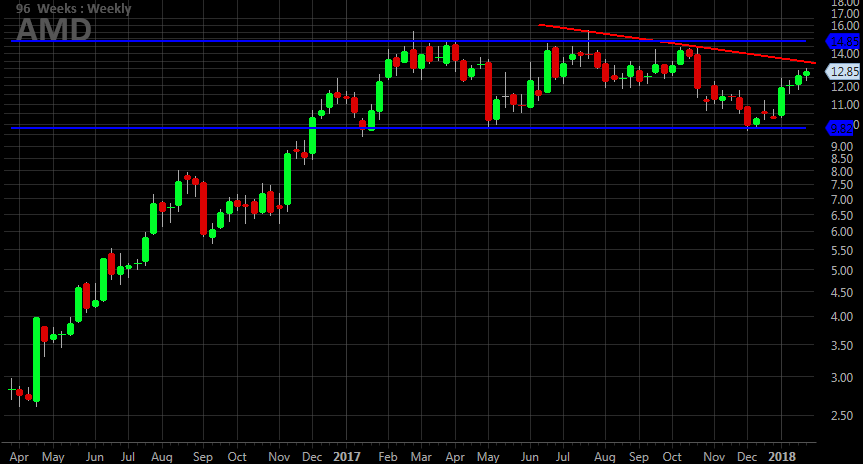Screen dimensions: 863x464
Task: Click the 9.00 price axis label
Action: point(842,147)
